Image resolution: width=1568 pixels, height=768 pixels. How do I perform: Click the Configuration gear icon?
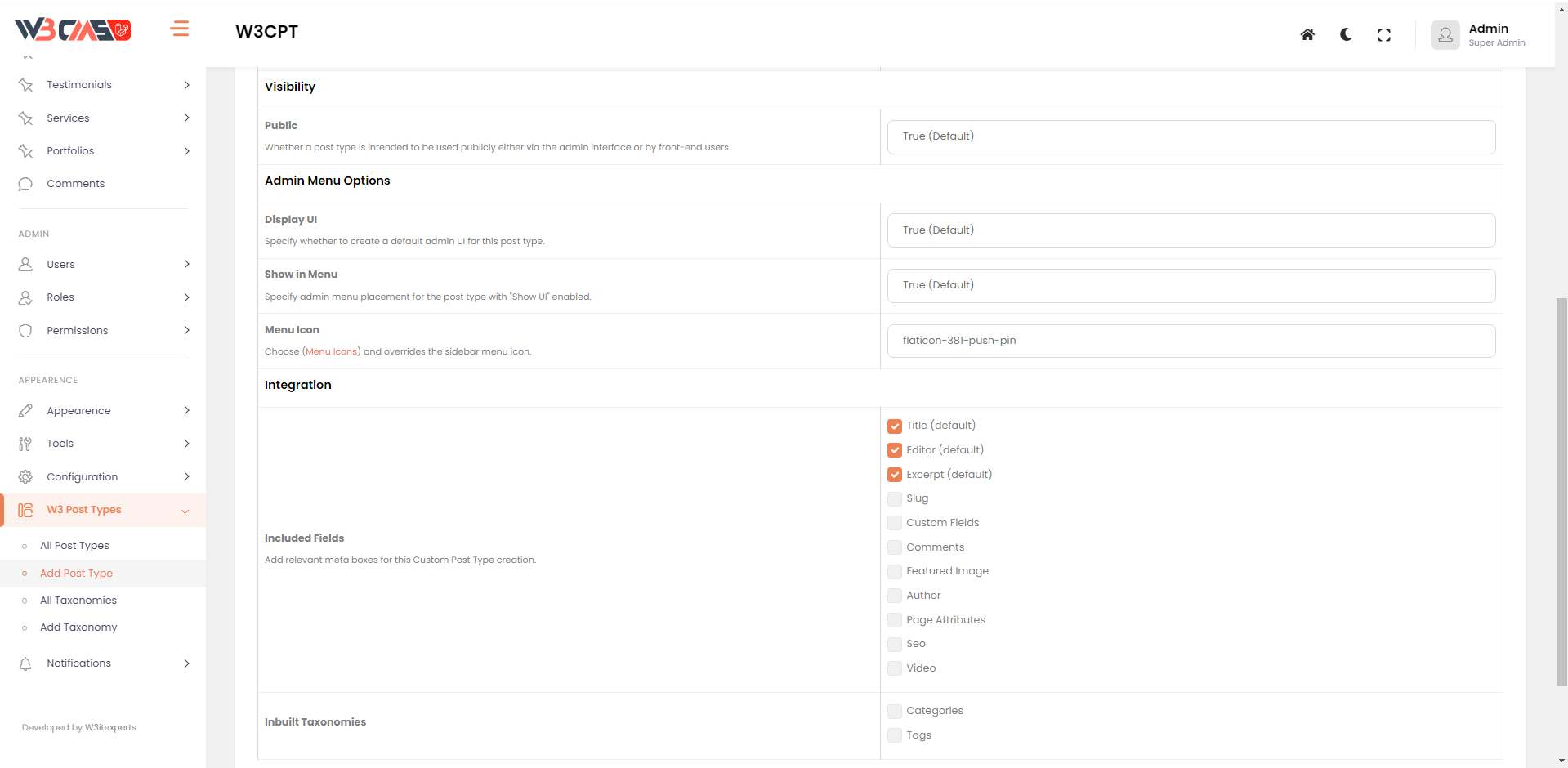pyautogui.click(x=25, y=477)
